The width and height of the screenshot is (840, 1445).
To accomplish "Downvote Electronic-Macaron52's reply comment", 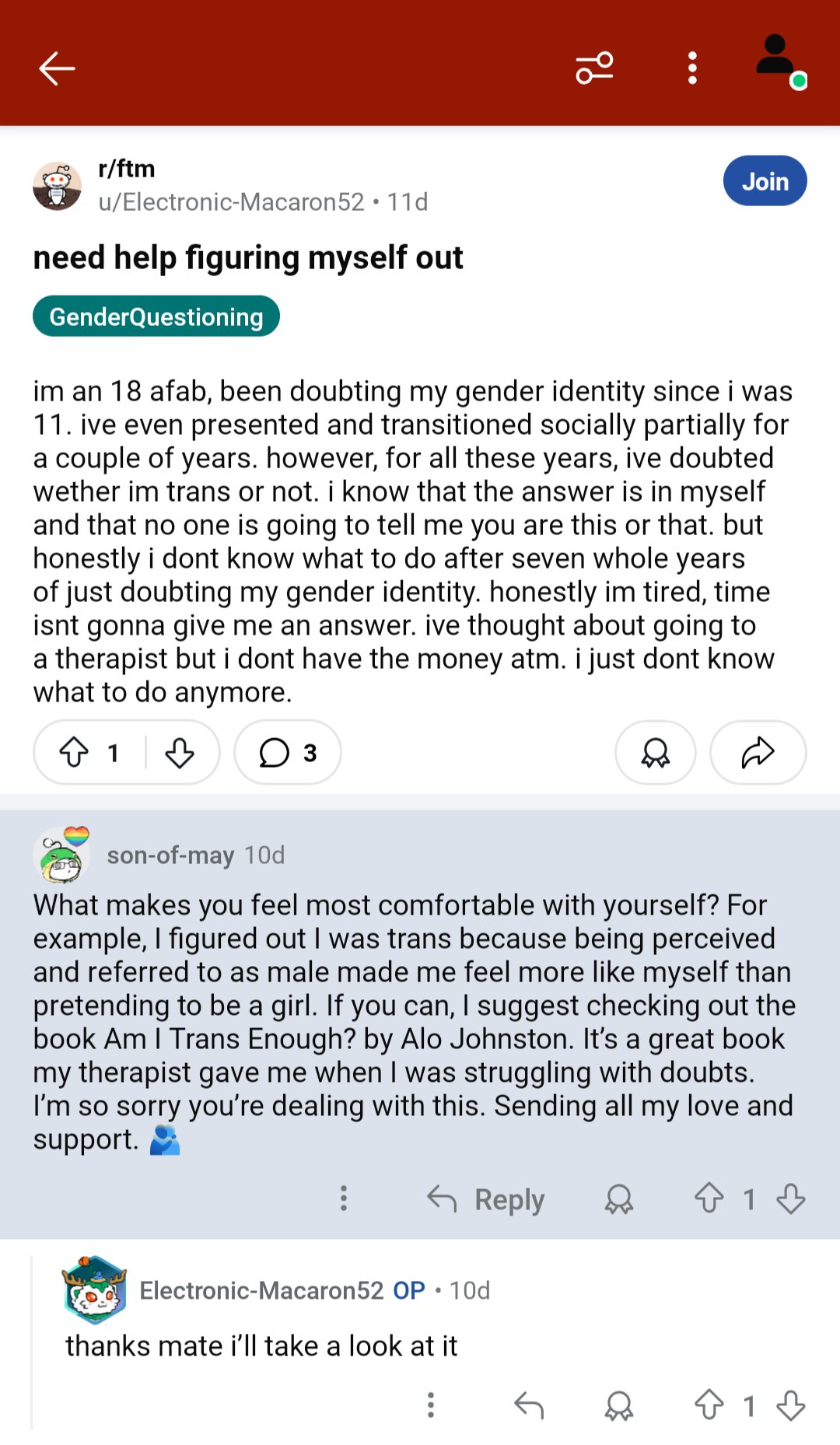I will [x=791, y=1405].
